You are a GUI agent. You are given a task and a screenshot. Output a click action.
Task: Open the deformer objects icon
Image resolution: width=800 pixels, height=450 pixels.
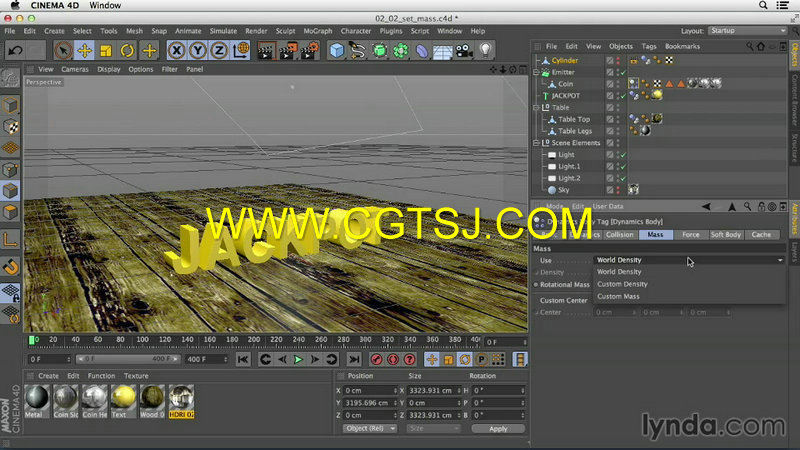[422, 51]
